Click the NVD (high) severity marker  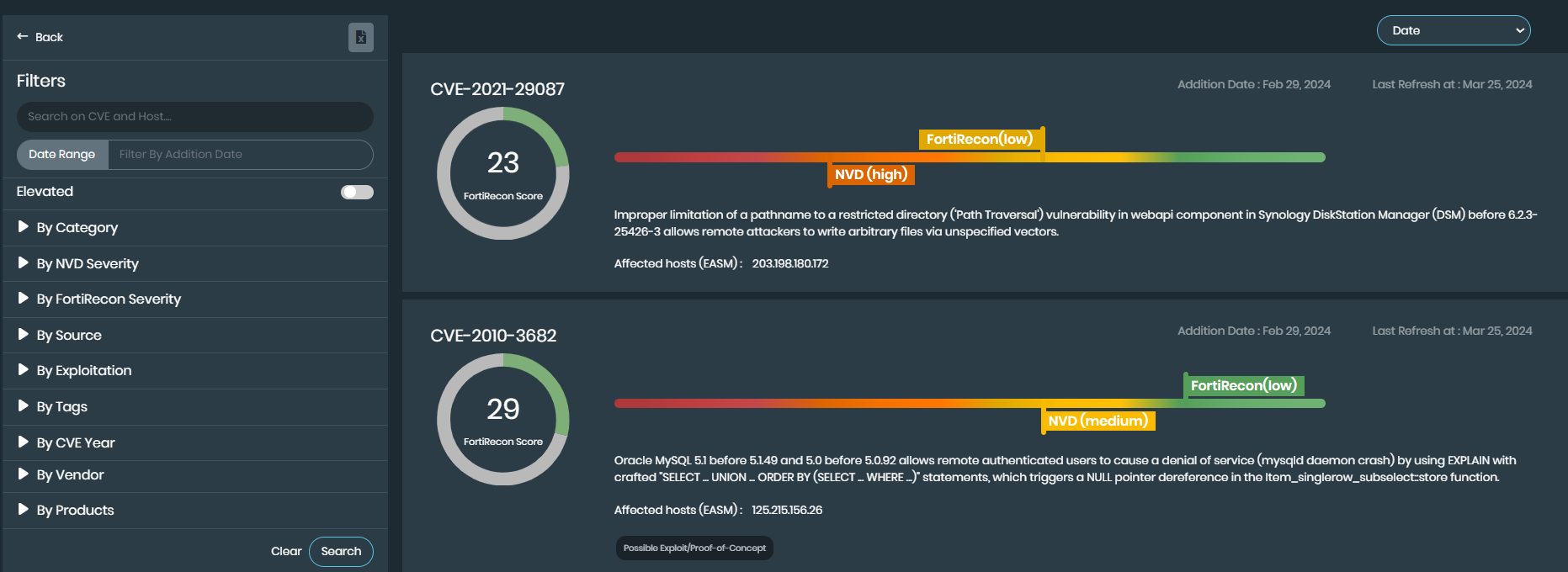[871, 174]
